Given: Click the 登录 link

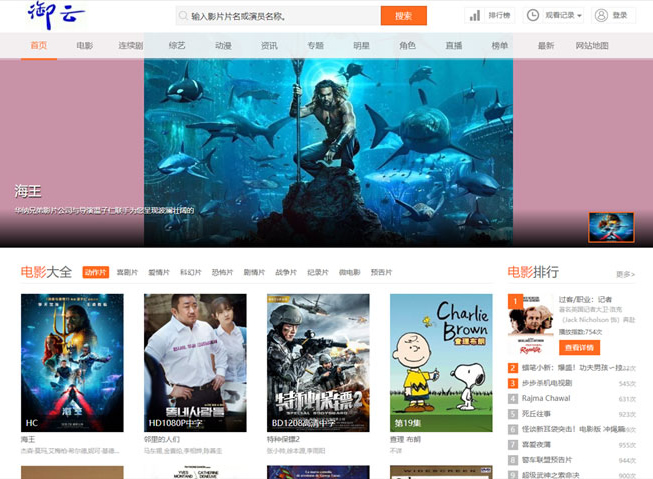Looking at the screenshot, I should (620, 15).
